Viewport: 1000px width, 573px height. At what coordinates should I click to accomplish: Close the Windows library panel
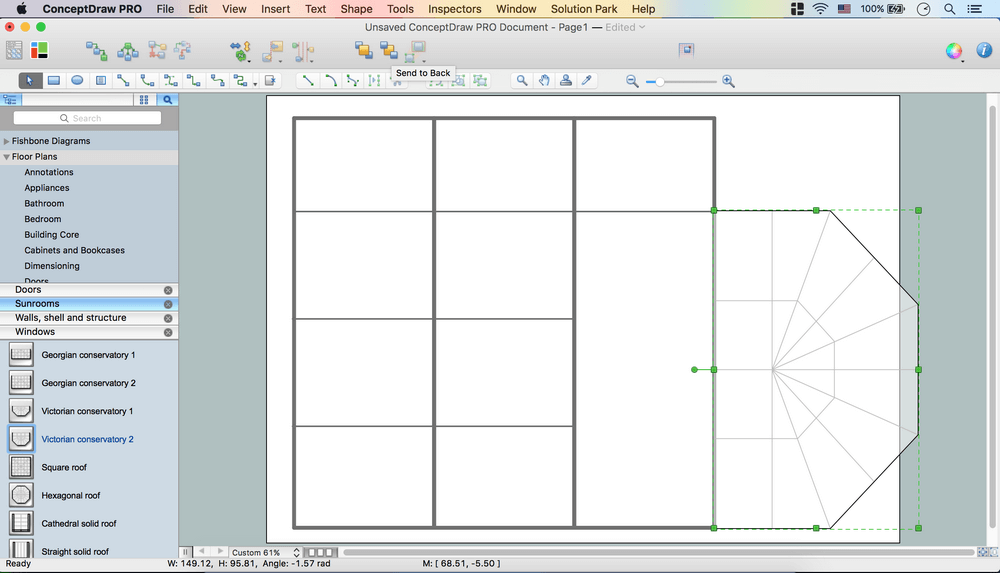168,332
